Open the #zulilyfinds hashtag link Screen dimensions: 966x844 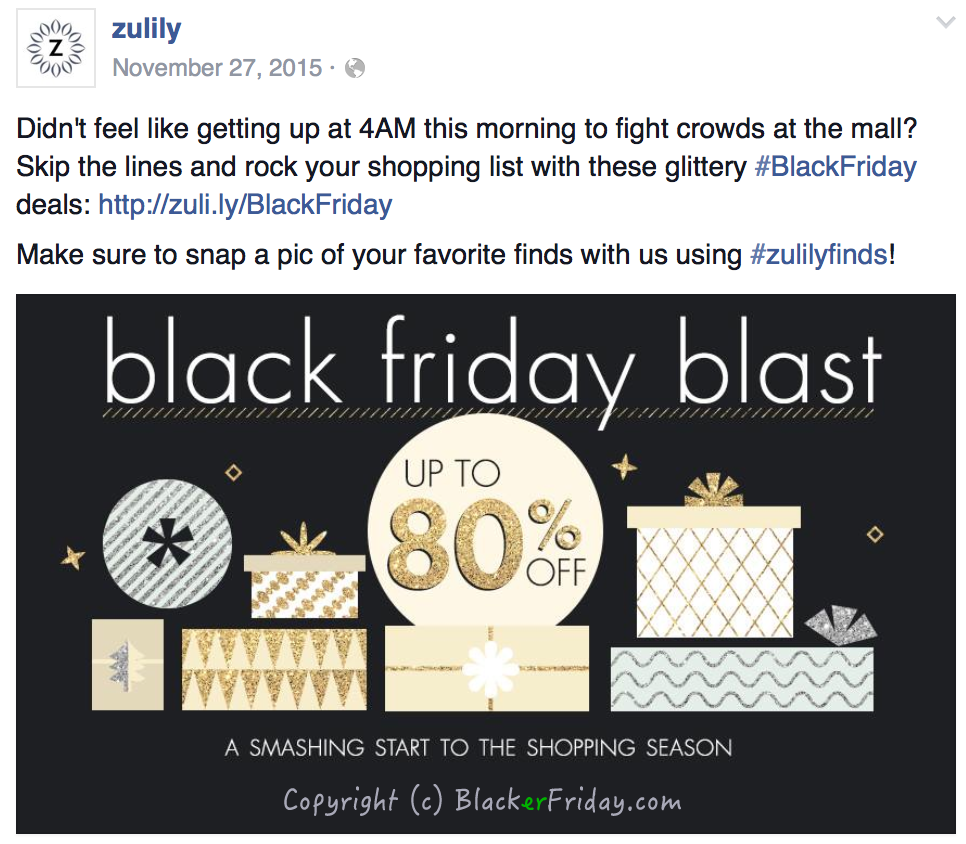(x=819, y=254)
